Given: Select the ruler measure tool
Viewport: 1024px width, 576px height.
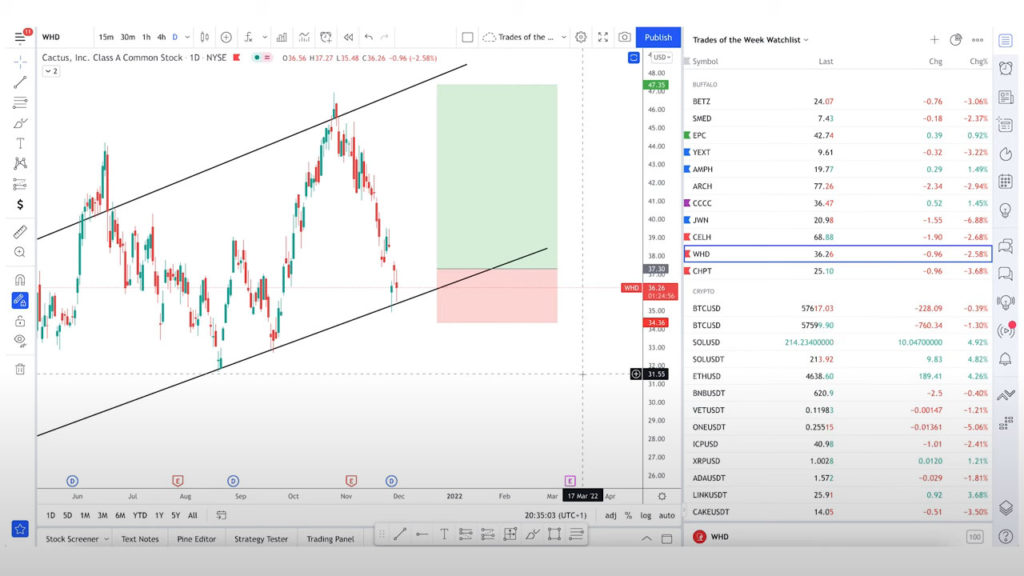Looking at the screenshot, I should (x=20, y=231).
